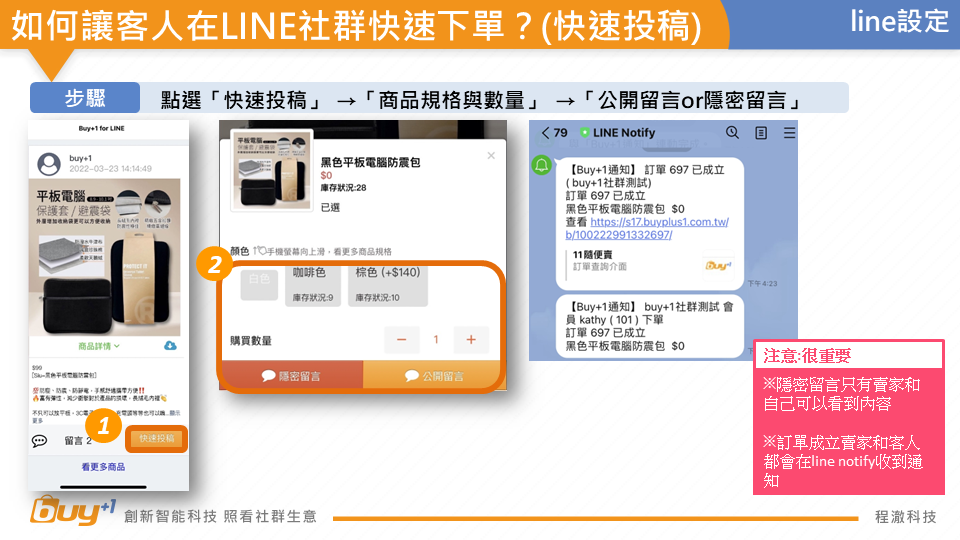Tap the comment speech bubble icon
Image resolution: width=960 pixels, height=540 pixels.
pos(40,440)
